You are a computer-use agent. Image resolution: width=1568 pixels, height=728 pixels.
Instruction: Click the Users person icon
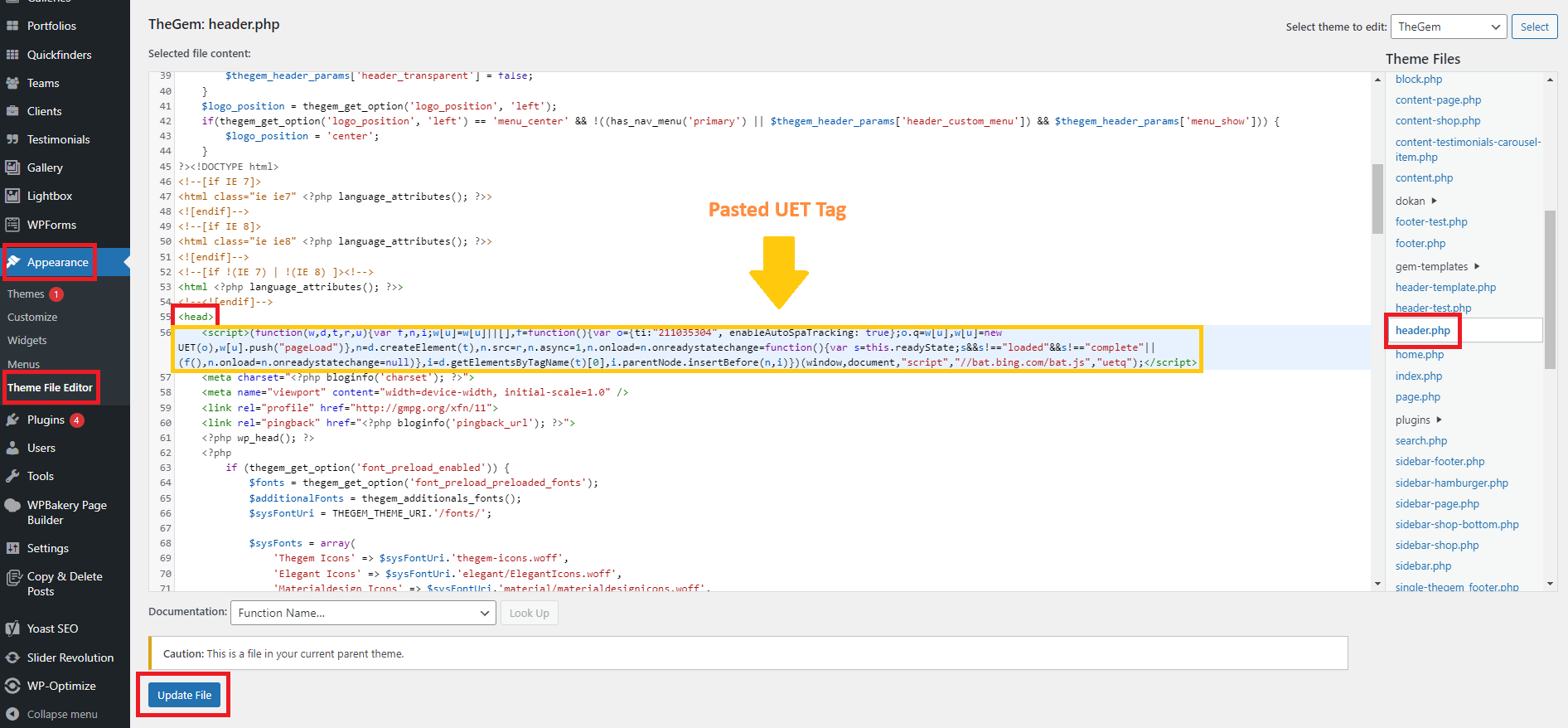tap(12, 448)
